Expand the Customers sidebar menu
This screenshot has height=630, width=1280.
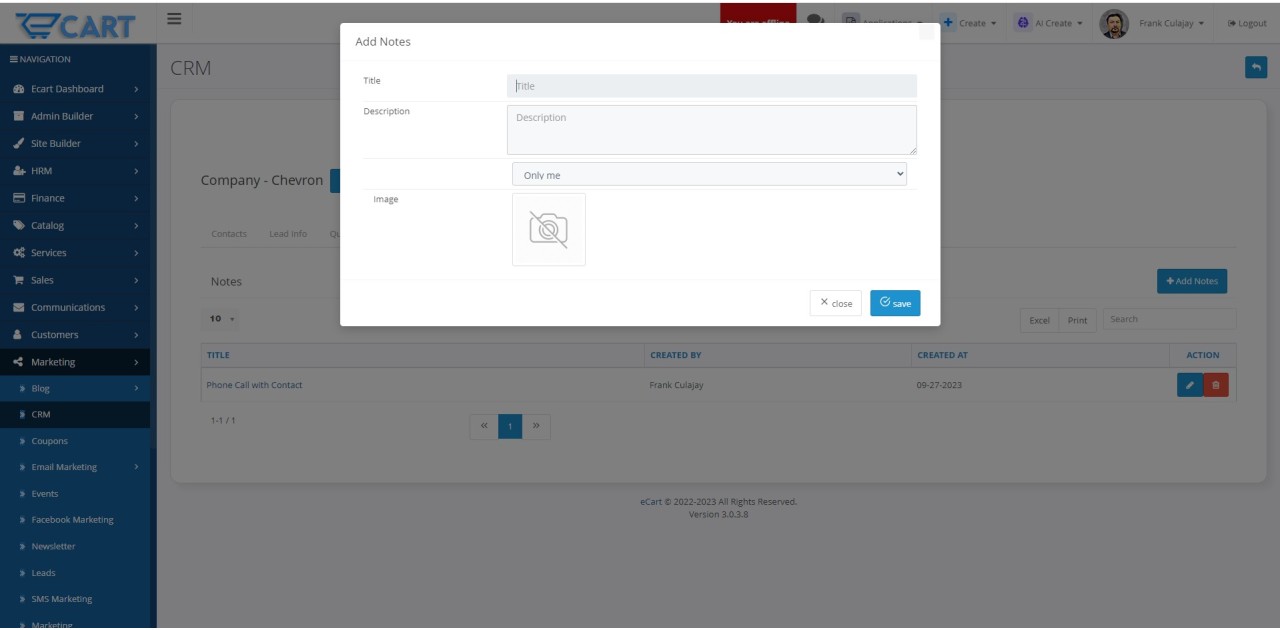tap(75, 335)
